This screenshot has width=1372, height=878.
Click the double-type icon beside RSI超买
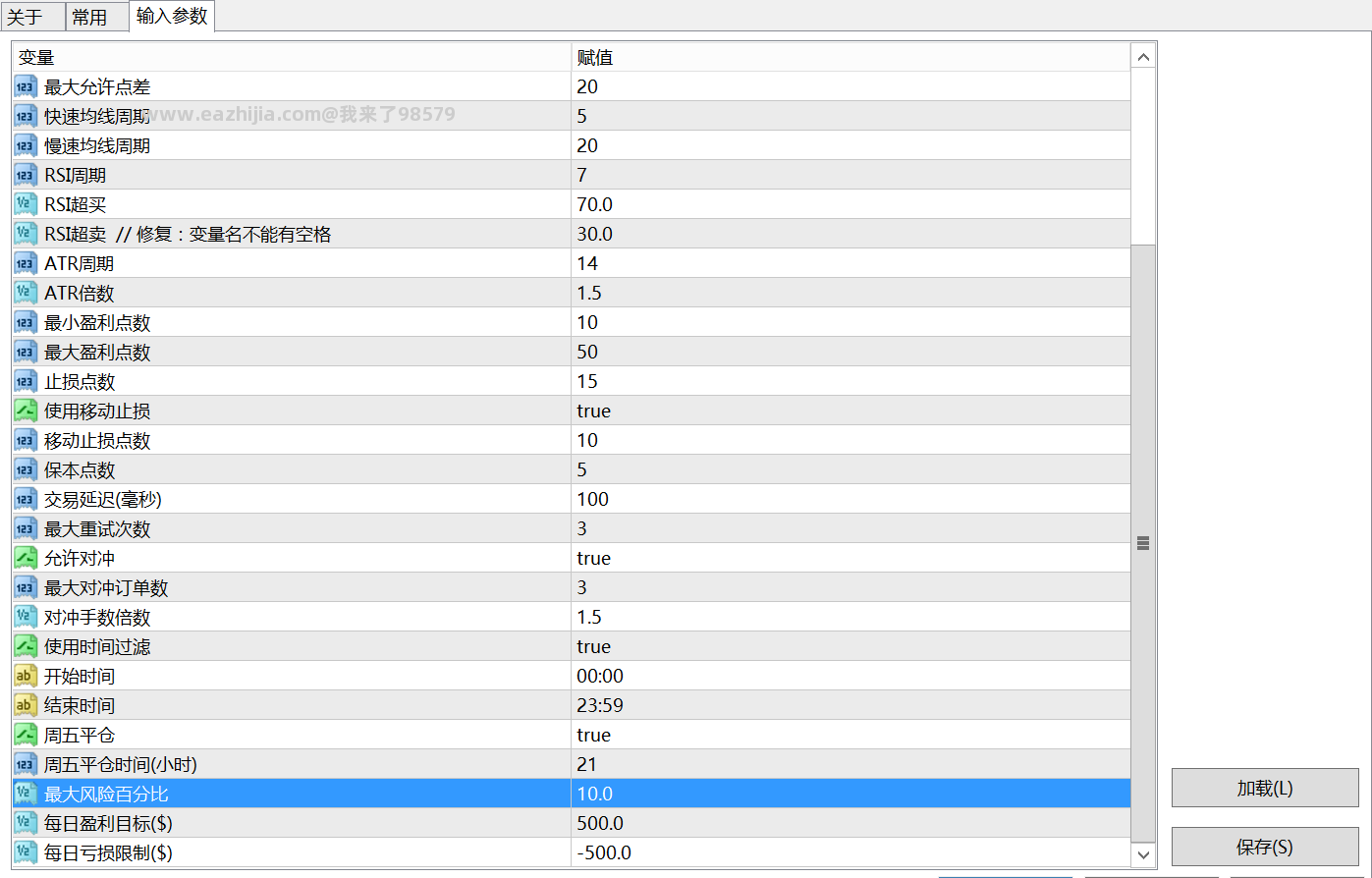[26, 204]
